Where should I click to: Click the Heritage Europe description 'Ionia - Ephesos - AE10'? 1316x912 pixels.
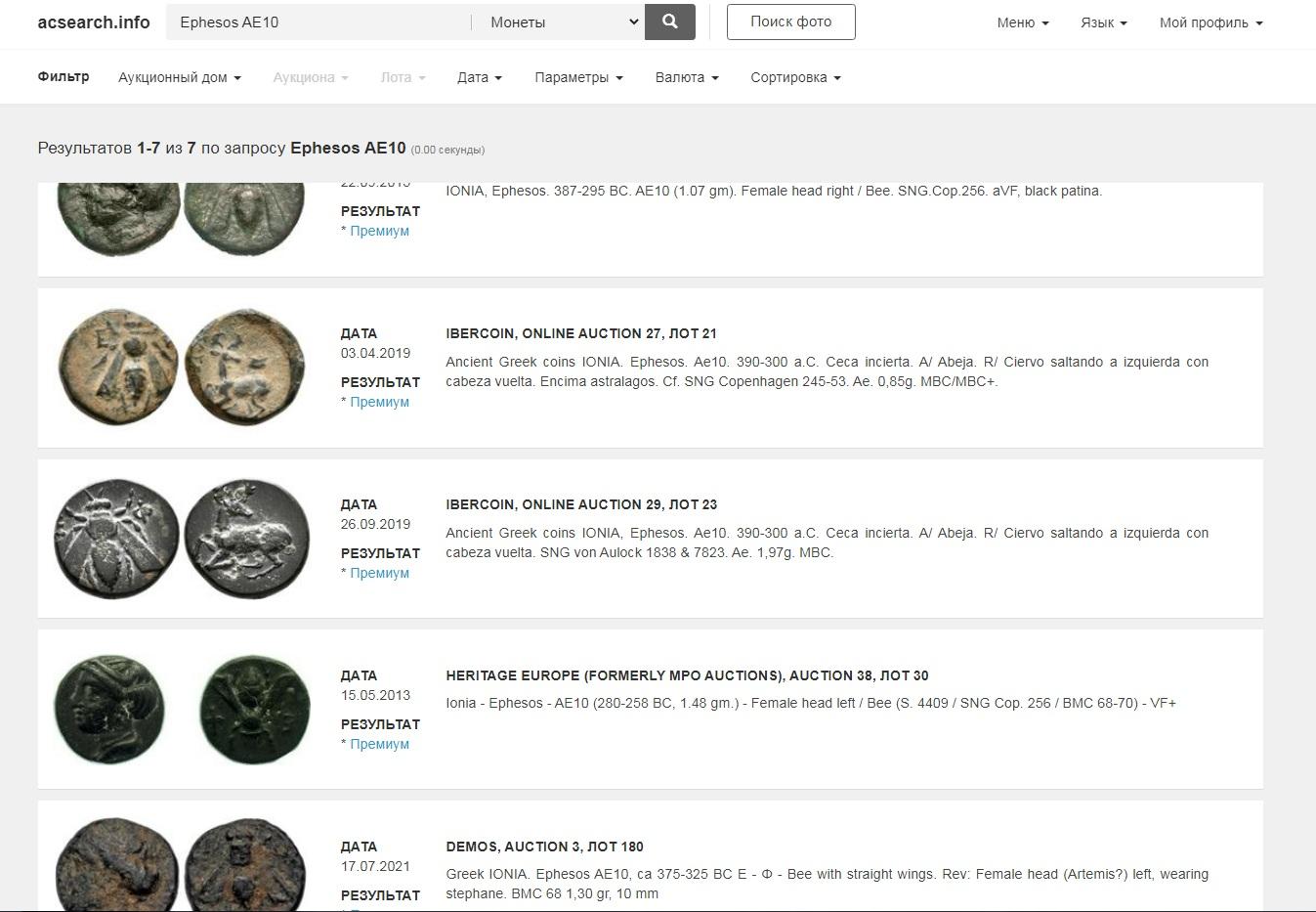811,703
